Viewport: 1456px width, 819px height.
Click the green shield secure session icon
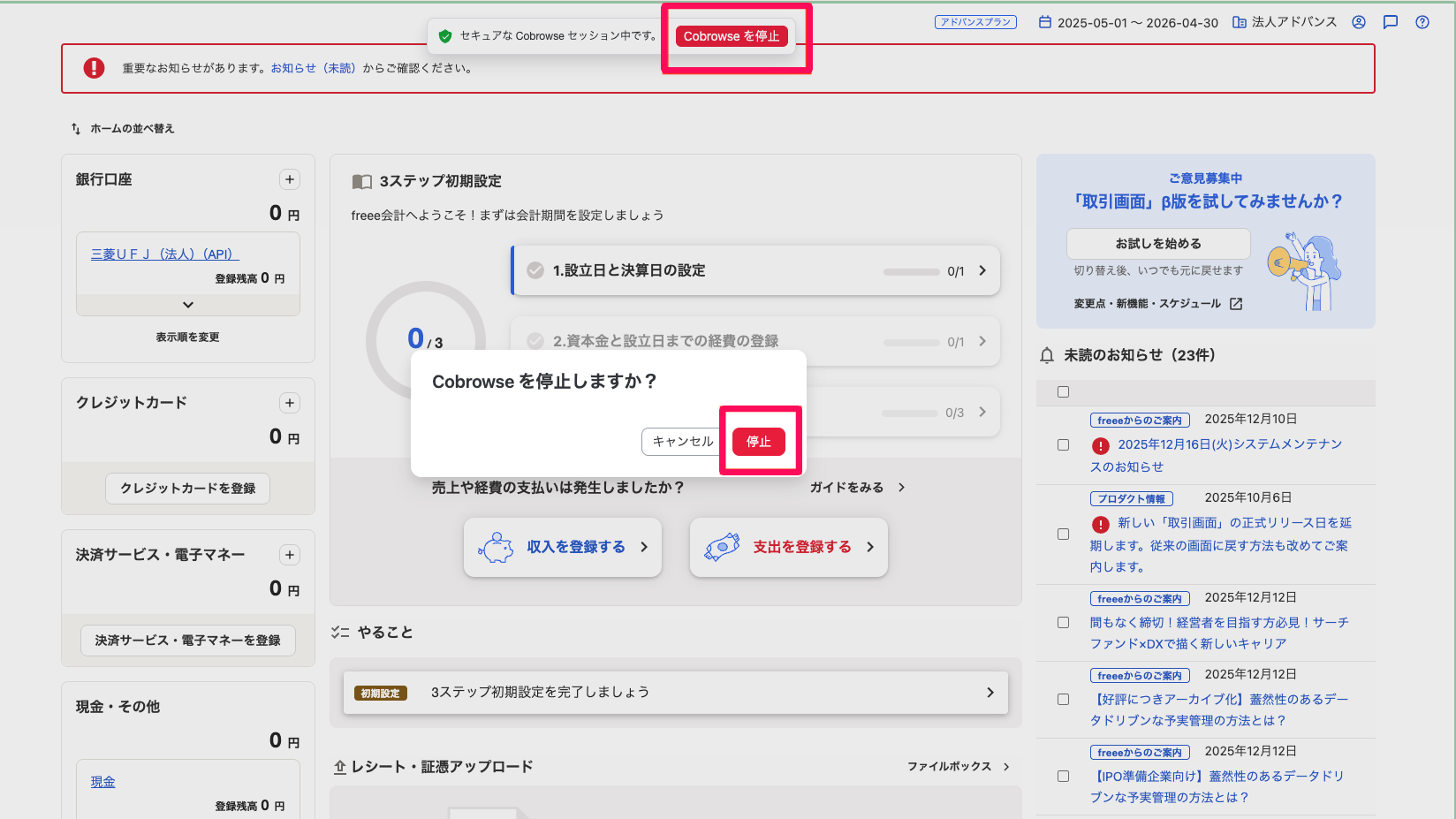point(445,36)
